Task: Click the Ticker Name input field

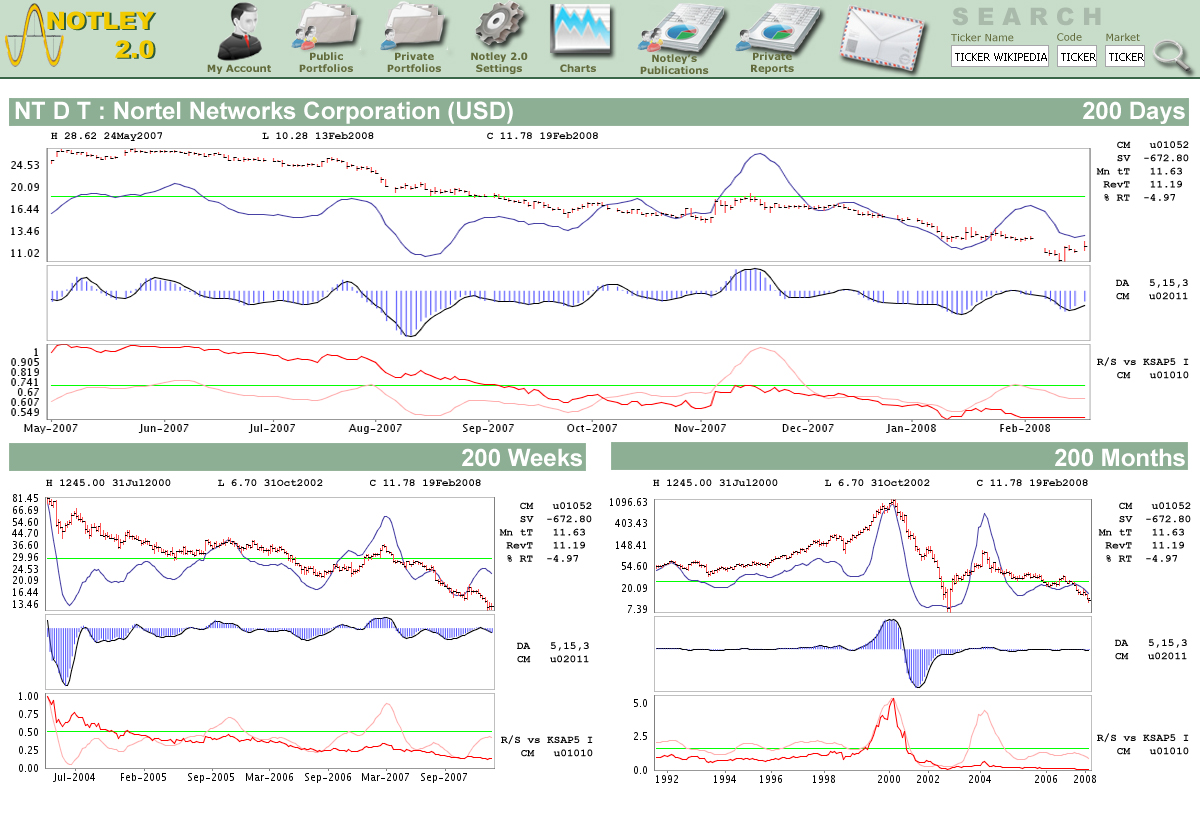Action: coord(1000,57)
